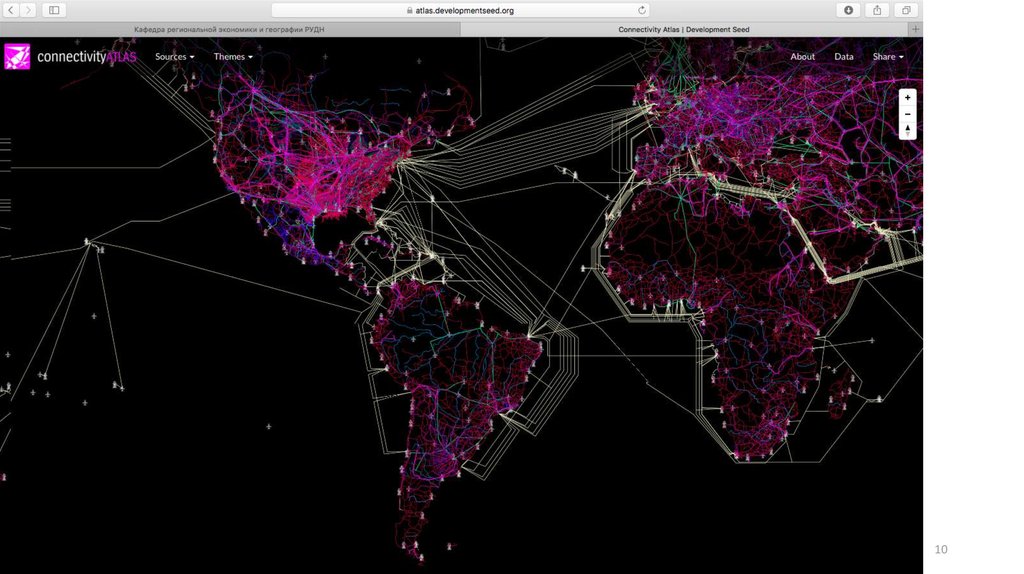Go forward using Safari forward arrow
This screenshot has height=574, width=1024.
(x=28, y=10)
